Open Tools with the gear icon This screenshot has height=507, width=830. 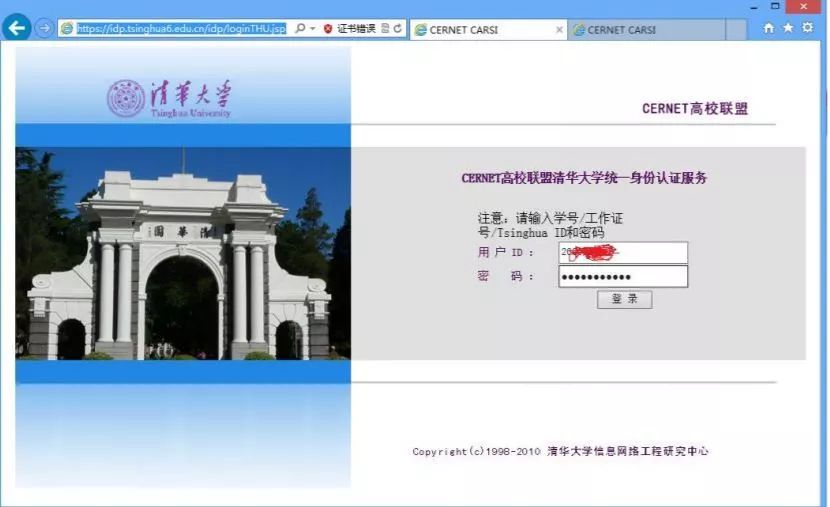coord(807,28)
